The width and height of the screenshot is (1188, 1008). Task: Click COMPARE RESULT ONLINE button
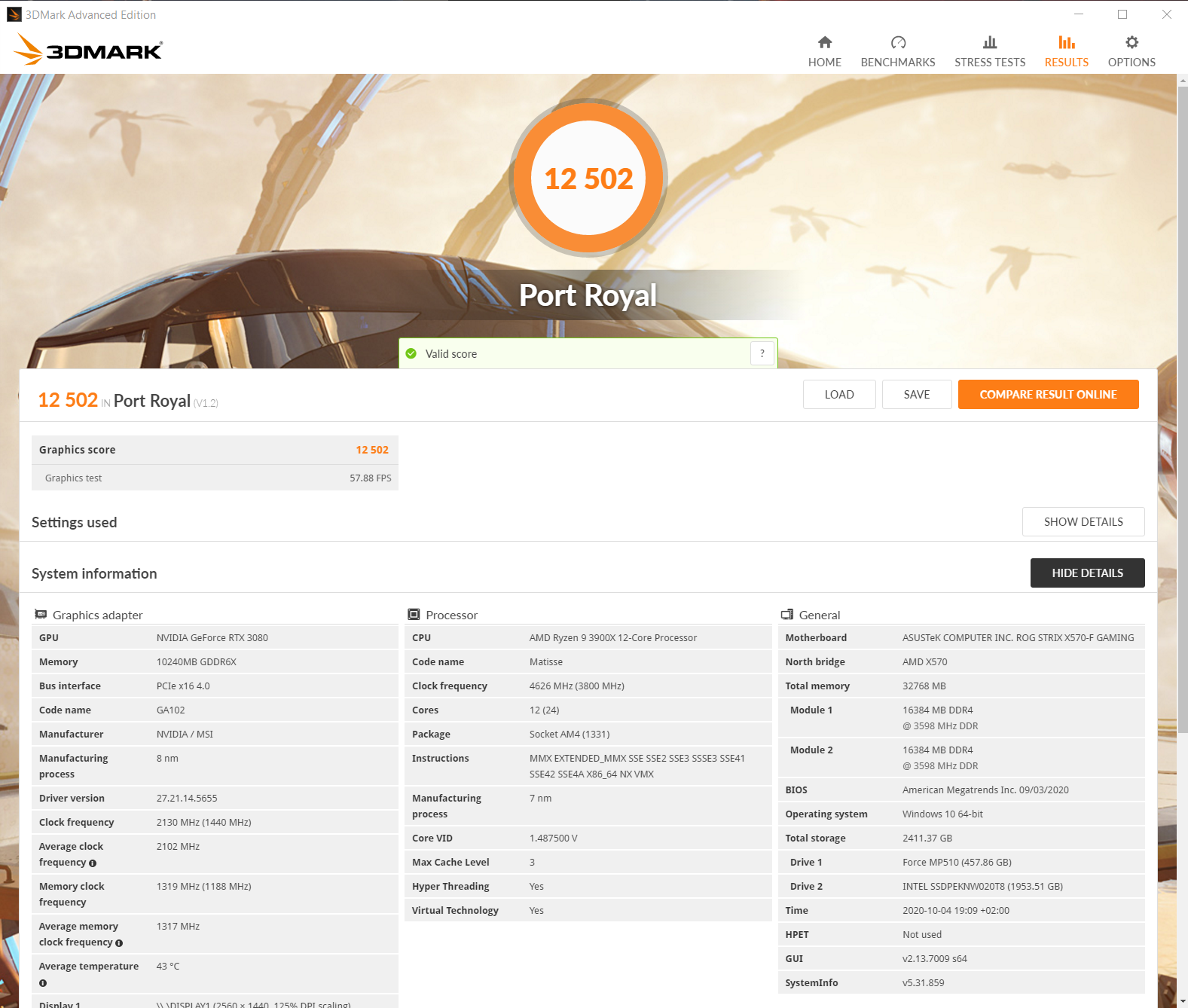click(x=1049, y=394)
